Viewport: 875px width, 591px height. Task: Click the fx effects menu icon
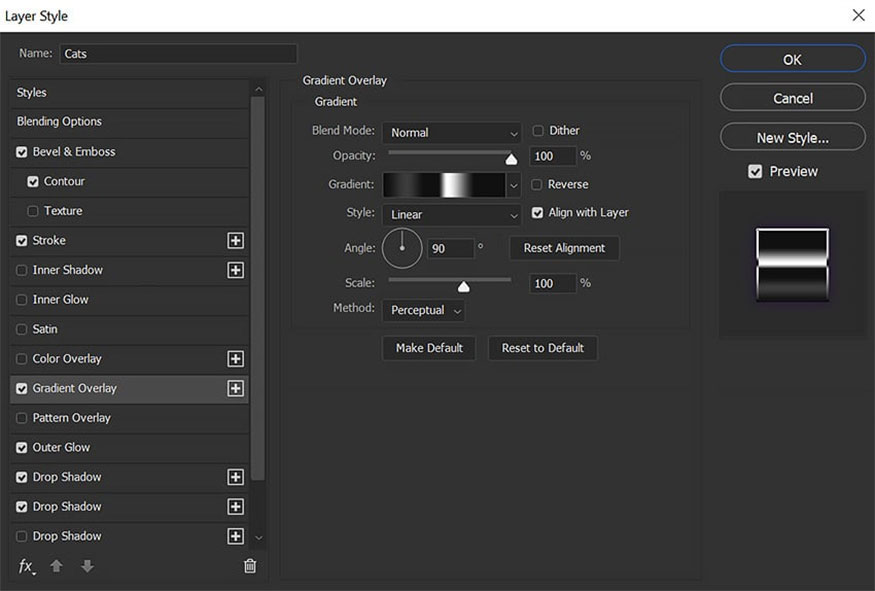coord(26,566)
